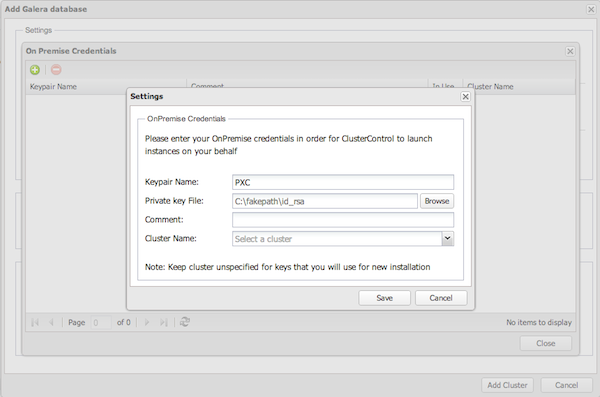600x397 pixels.
Task: Go to last page in credentials grid
Action: 164,322
